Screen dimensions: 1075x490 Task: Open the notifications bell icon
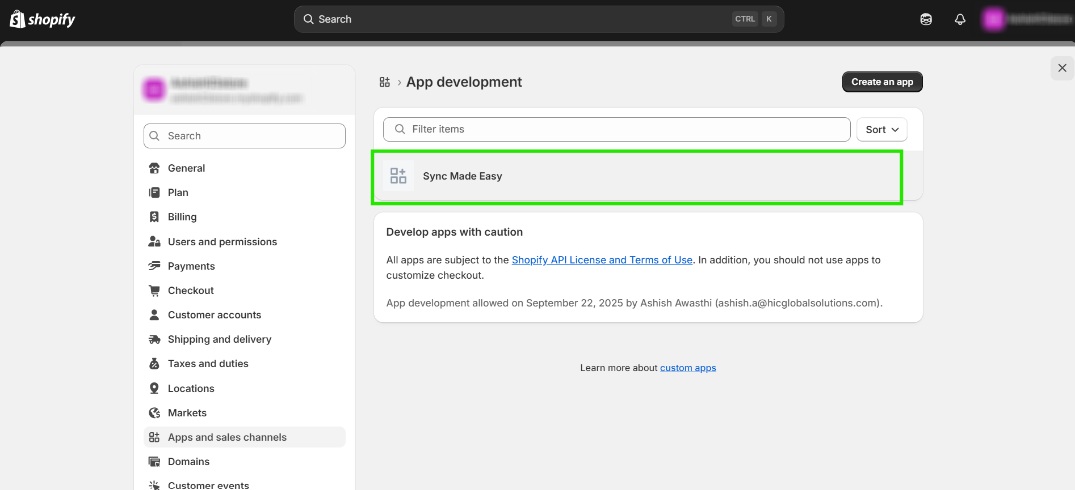click(x=960, y=19)
